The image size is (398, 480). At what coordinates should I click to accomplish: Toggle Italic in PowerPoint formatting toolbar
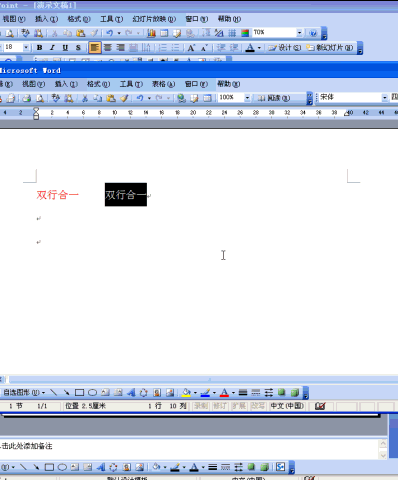coord(52,48)
